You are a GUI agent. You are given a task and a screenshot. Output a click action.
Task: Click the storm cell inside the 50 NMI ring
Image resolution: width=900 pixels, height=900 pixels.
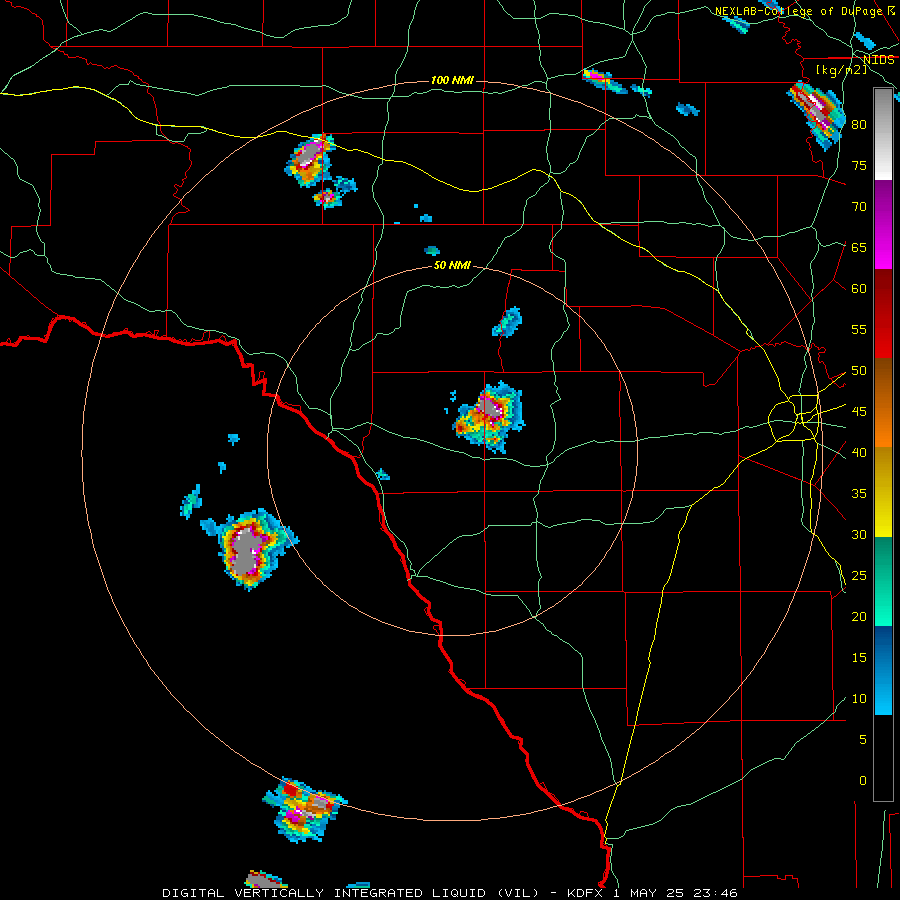coord(488,417)
